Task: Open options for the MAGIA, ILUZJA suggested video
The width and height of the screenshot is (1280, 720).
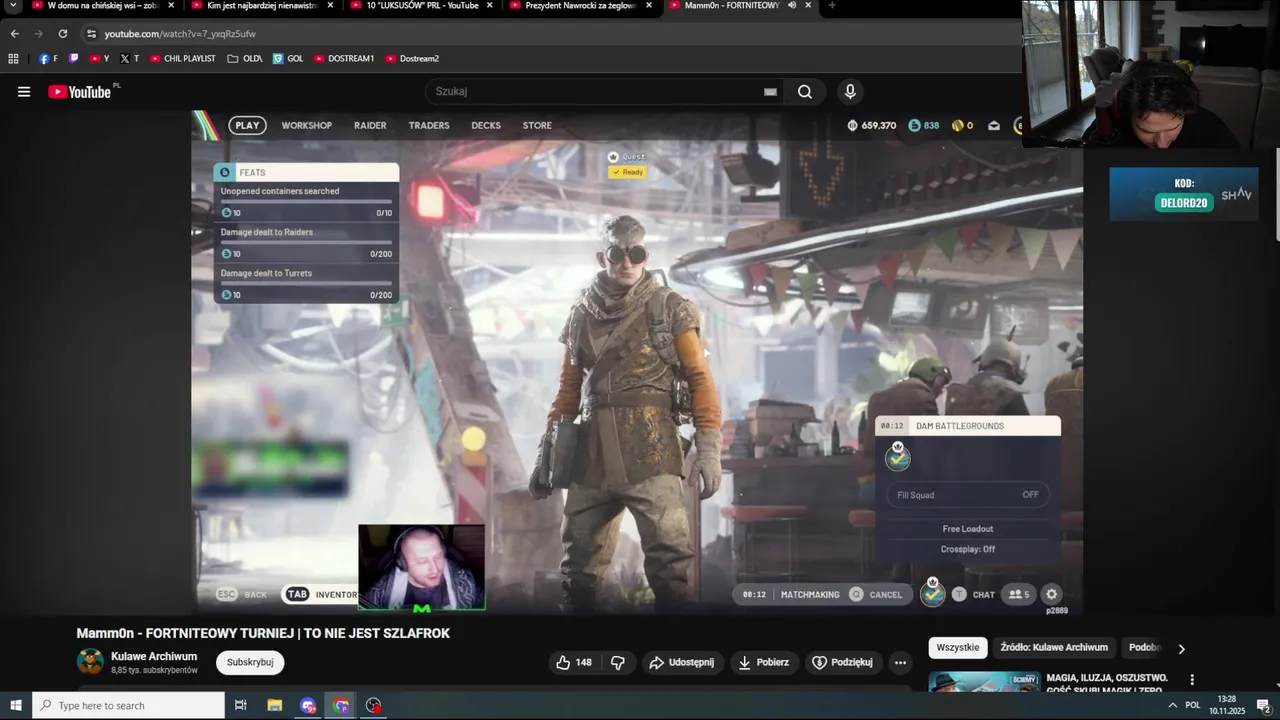Action: 1191,680
